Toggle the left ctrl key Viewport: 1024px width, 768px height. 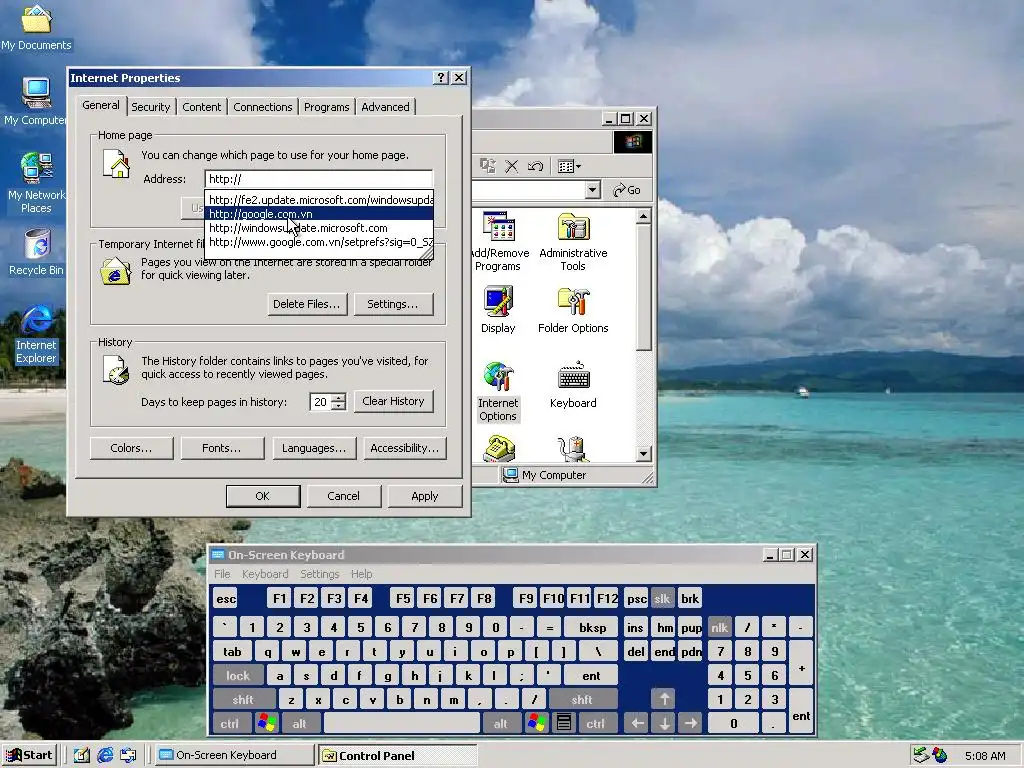click(230, 723)
